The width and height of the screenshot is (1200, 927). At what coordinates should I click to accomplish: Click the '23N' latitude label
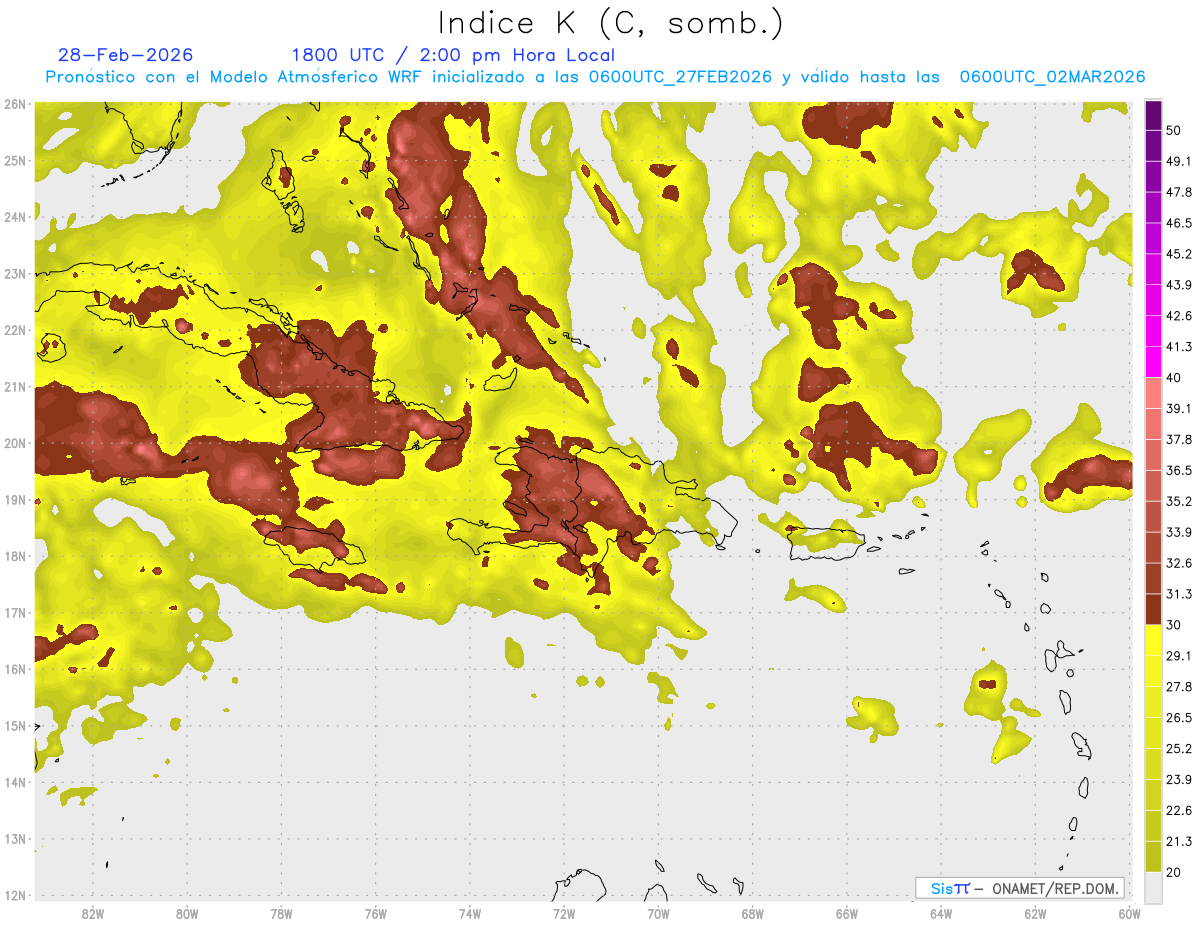[x=15, y=274]
